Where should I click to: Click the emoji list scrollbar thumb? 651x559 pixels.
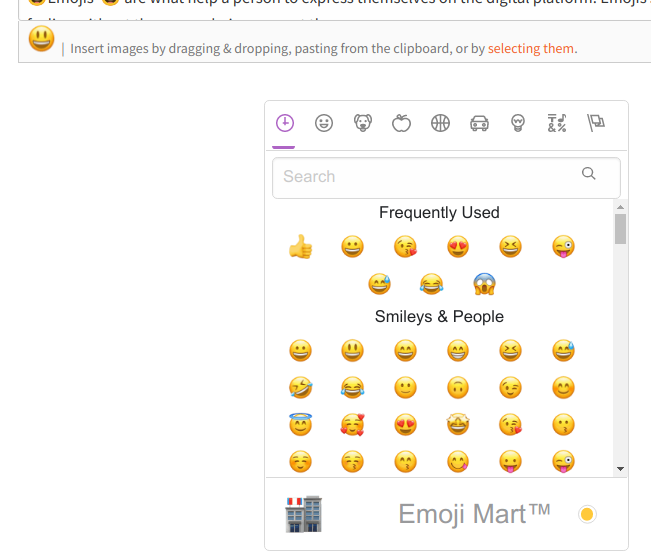click(x=620, y=229)
